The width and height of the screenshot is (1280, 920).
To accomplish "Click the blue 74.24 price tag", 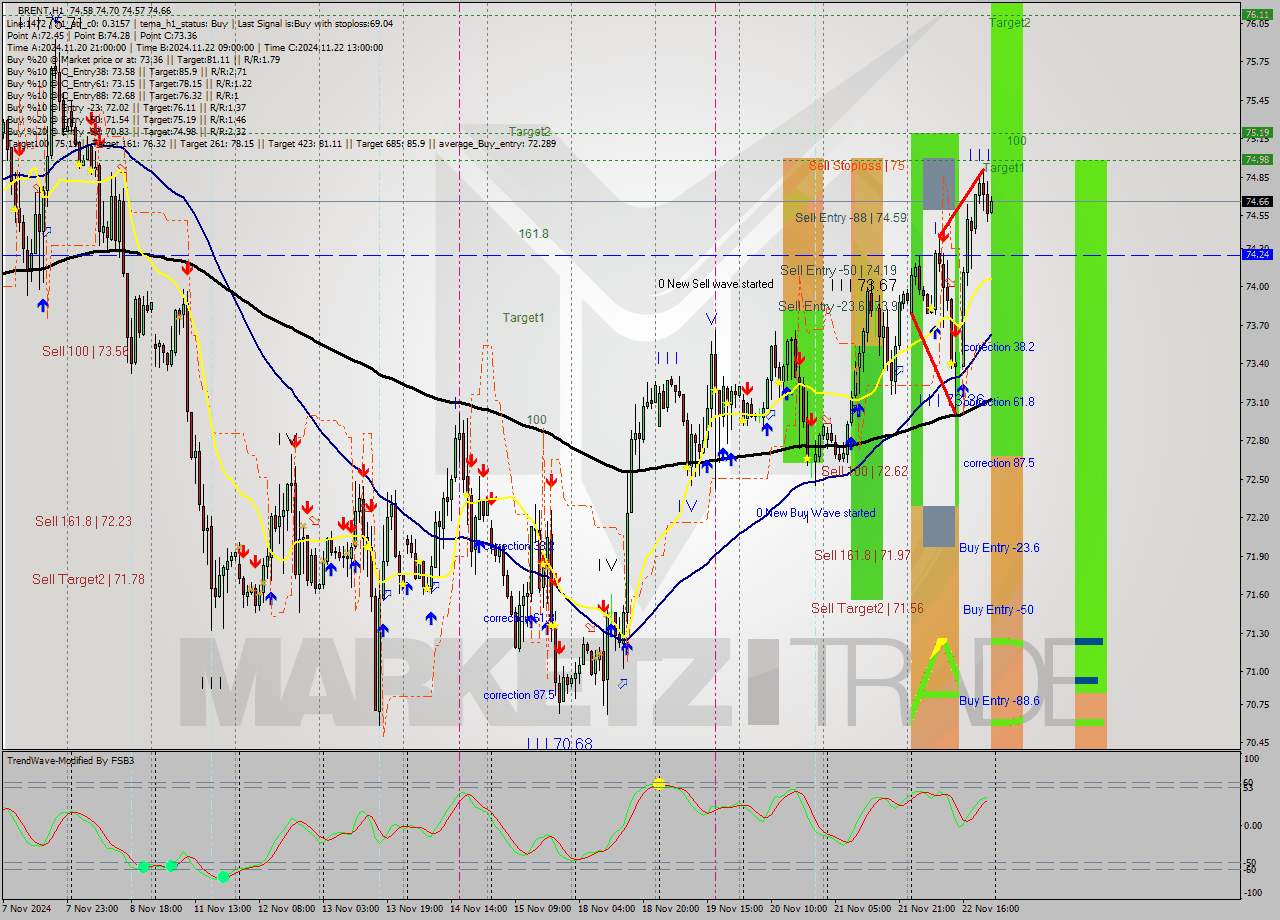I will [1257, 255].
